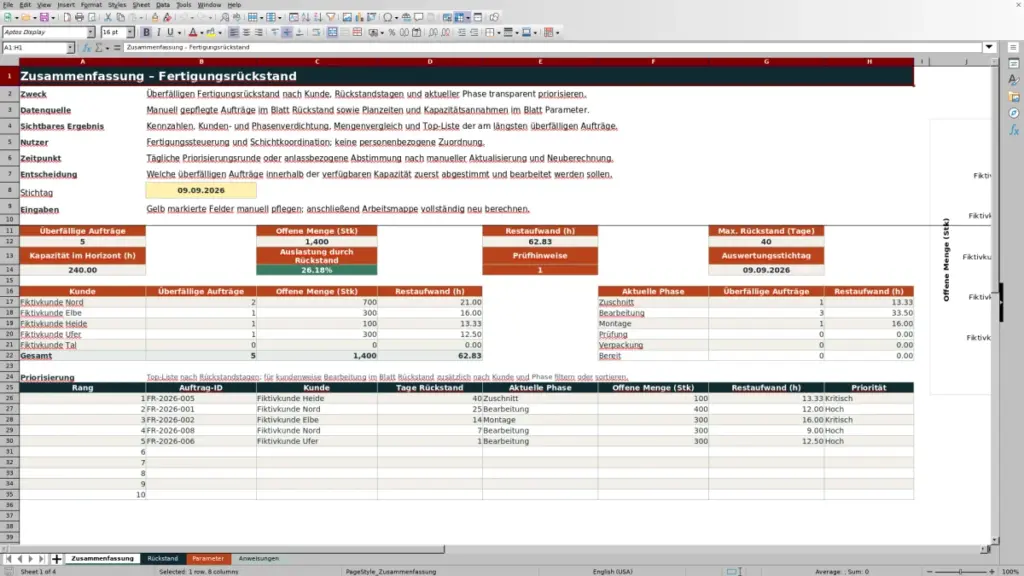Toggle Wrap Text button
Screen dimensions: 1024x576
[x=316, y=32]
